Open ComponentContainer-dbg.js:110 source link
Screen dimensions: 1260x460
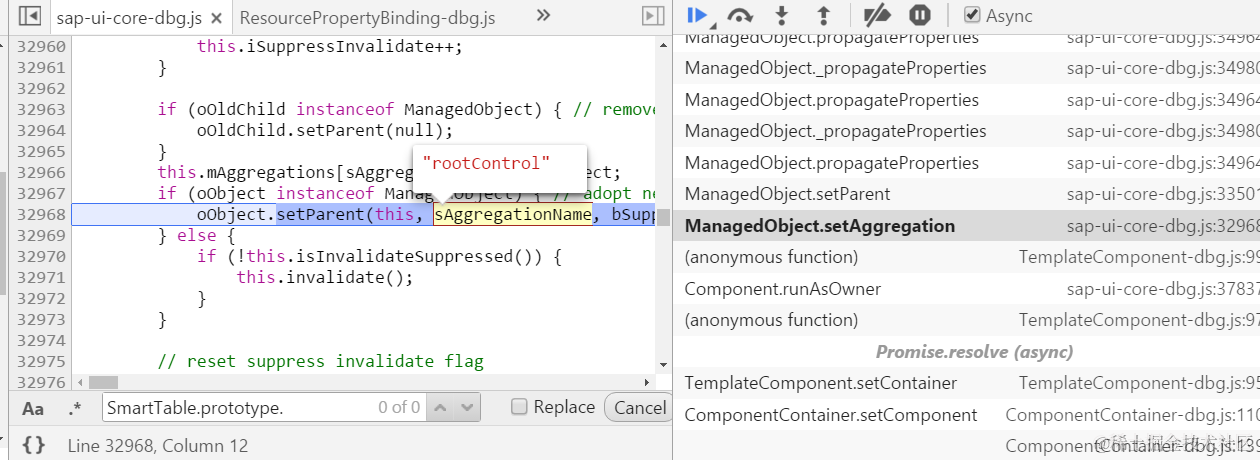point(1132,415)
